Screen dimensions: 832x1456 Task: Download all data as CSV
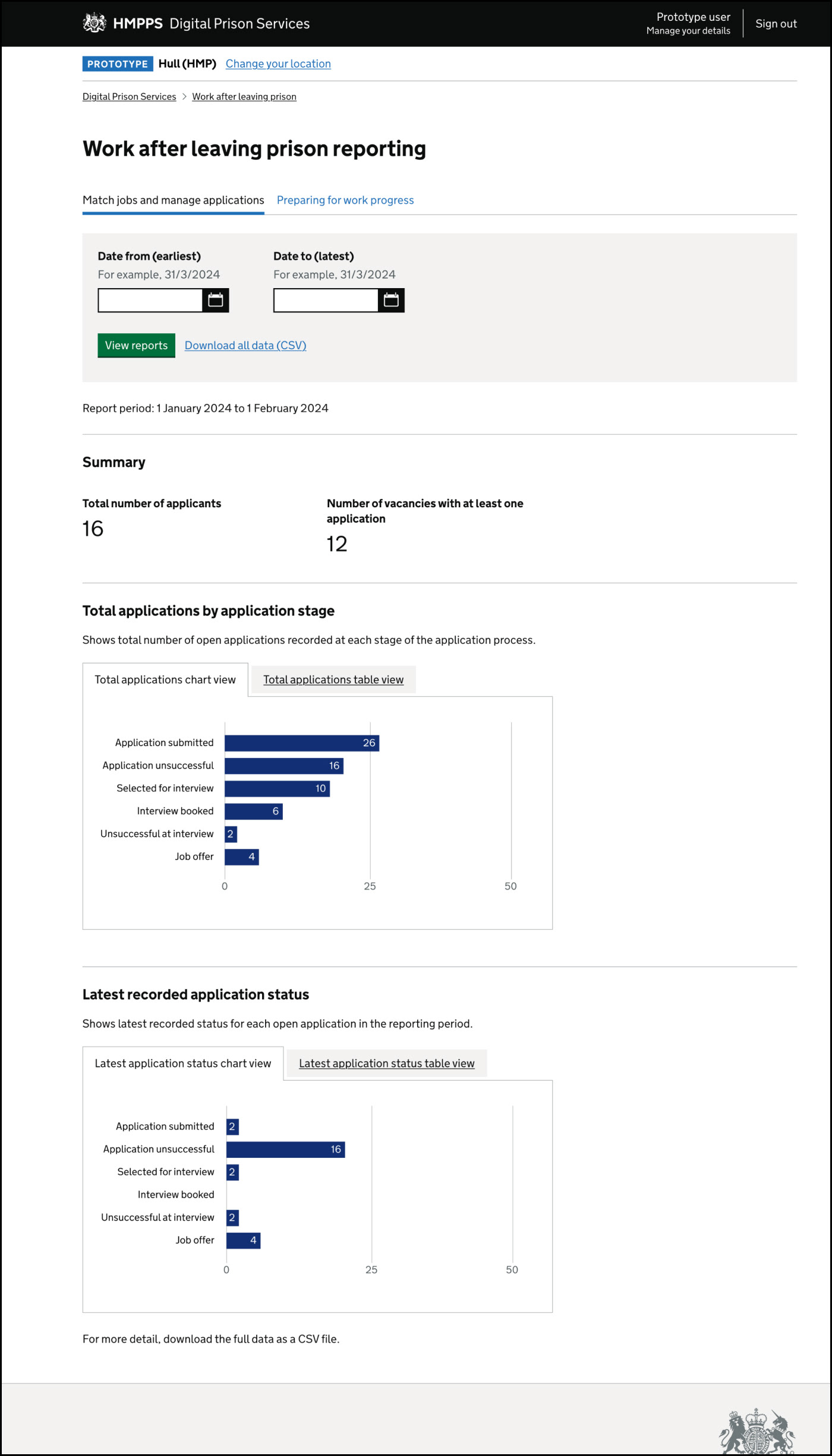[245, 346]
